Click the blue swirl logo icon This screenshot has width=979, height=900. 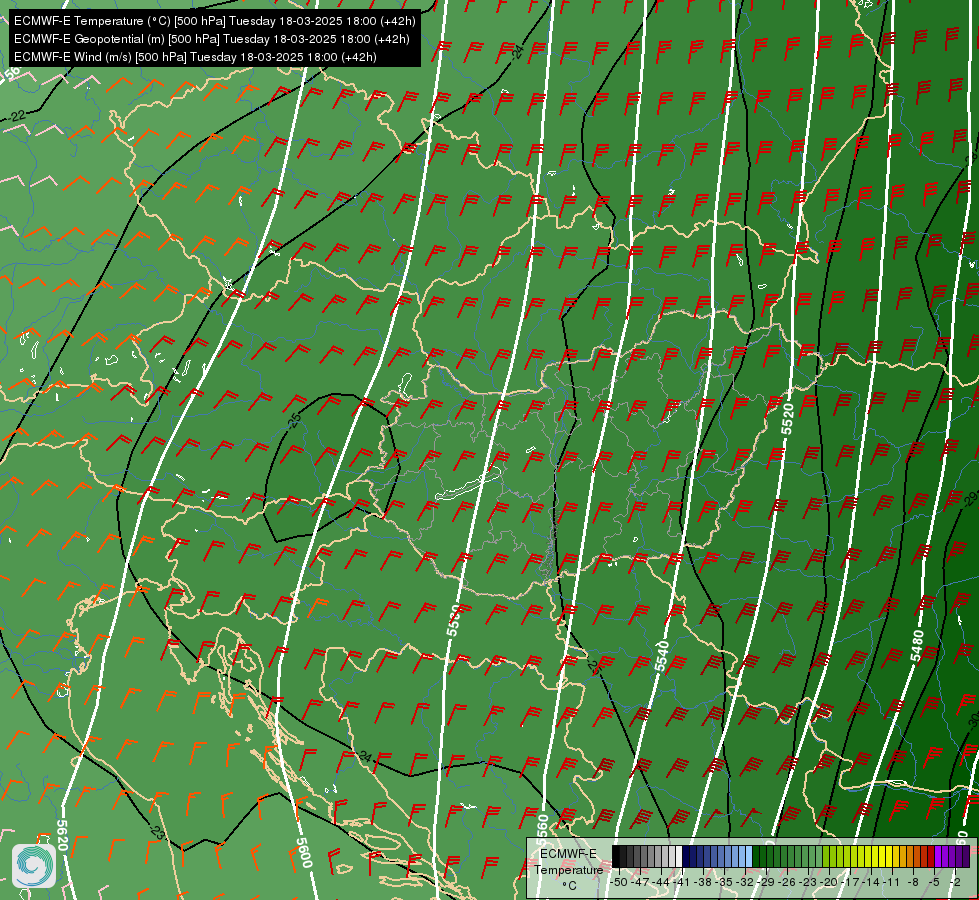pos(34,865)
